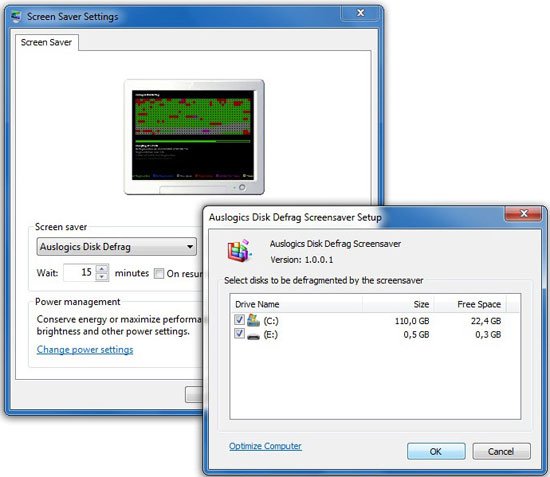Click the Wait minutes input field
The width and height of the screenshot is (550, 477).
pos(80,273)
